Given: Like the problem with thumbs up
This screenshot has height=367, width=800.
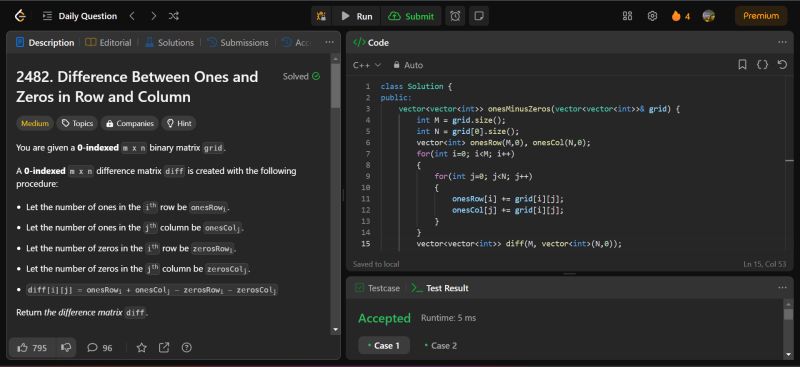Looking at the screenshot, I should tap(32, 348).
